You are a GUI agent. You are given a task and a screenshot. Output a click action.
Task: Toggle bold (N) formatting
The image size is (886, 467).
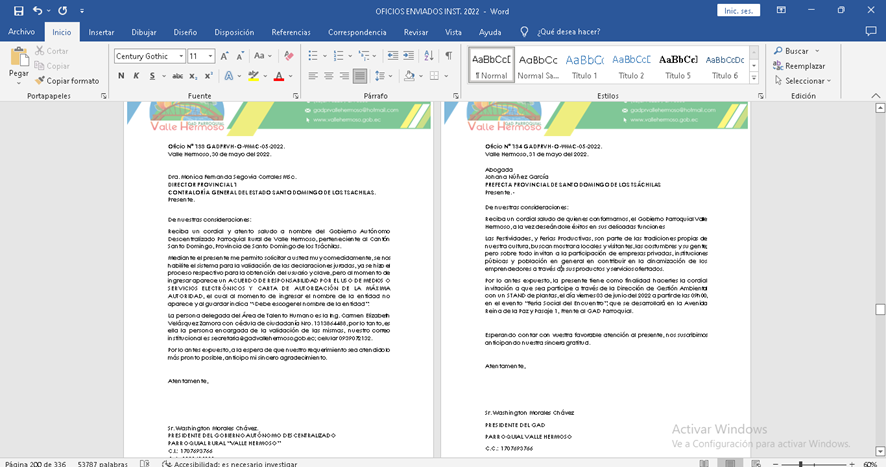click(121, 76)
